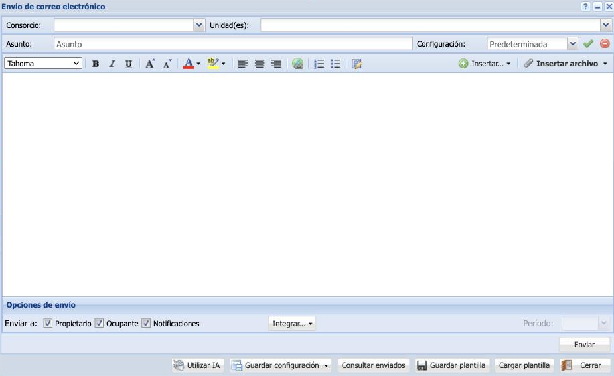Image resolution: width=614 pixels, height=376 pixels.
Task: Increase the font size
Action: click(150, 63)
